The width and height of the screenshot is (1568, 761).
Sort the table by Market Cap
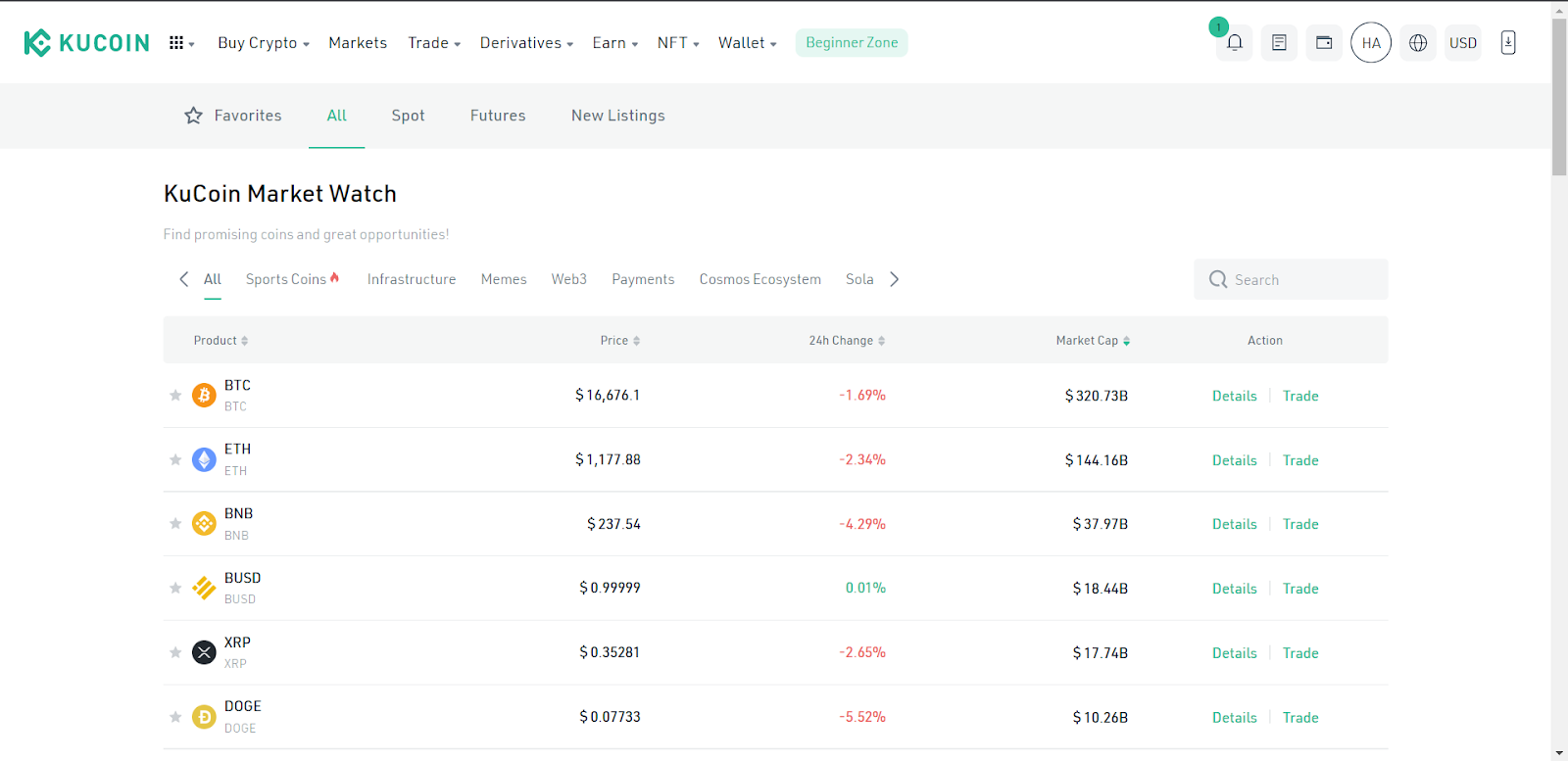click(1093, 341)
